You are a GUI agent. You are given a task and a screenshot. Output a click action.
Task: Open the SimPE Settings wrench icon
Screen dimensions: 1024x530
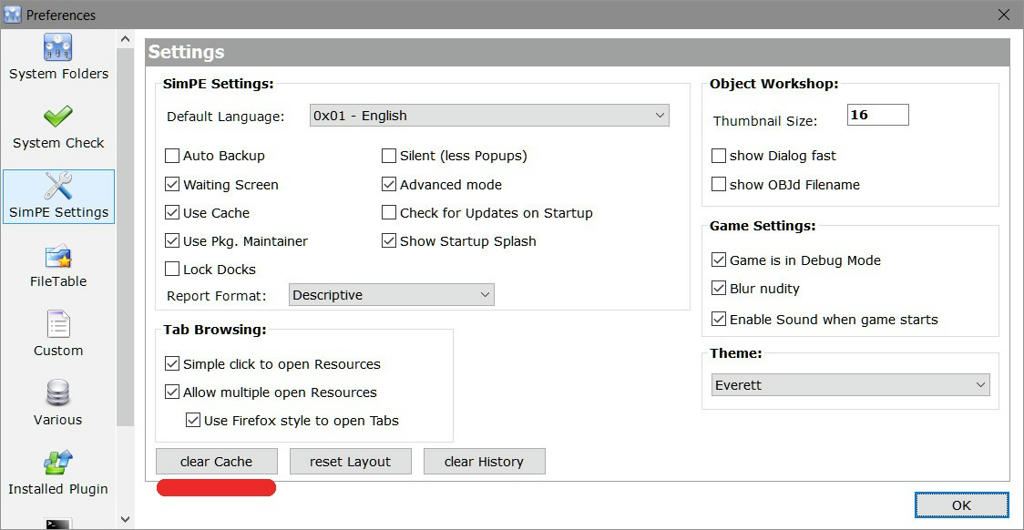click(x=58, y=187)
